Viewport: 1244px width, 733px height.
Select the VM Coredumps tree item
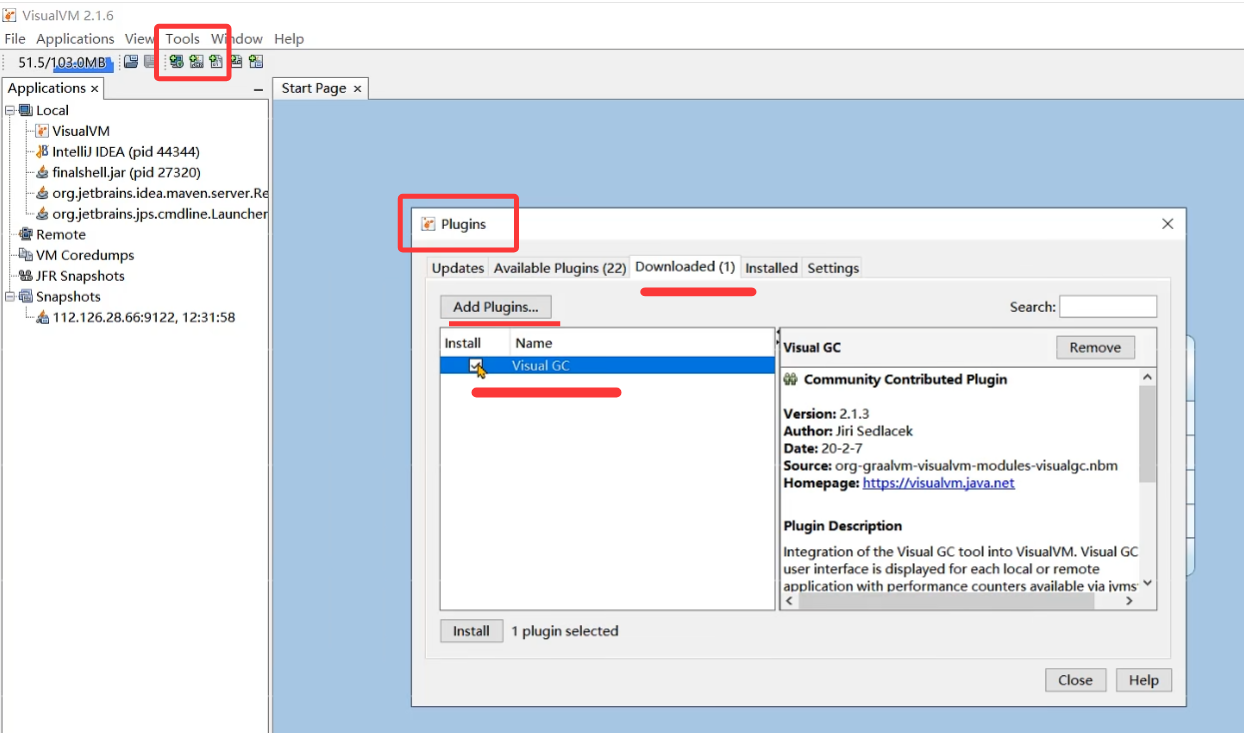85,255
